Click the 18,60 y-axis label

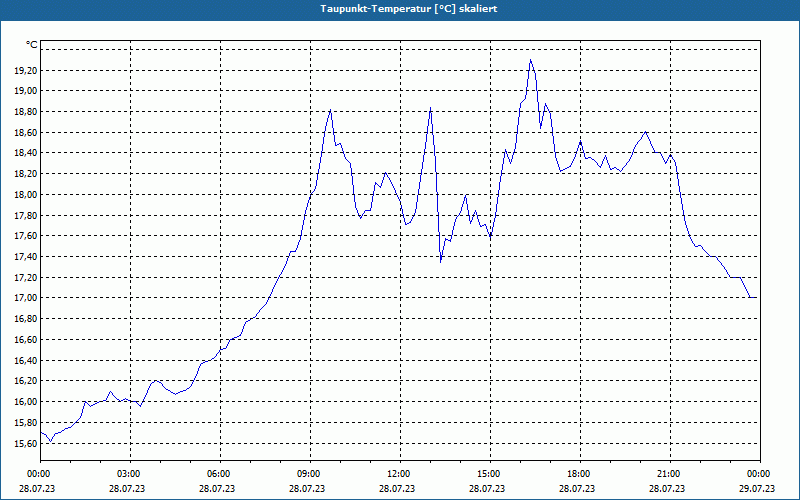tap(27, 133)
